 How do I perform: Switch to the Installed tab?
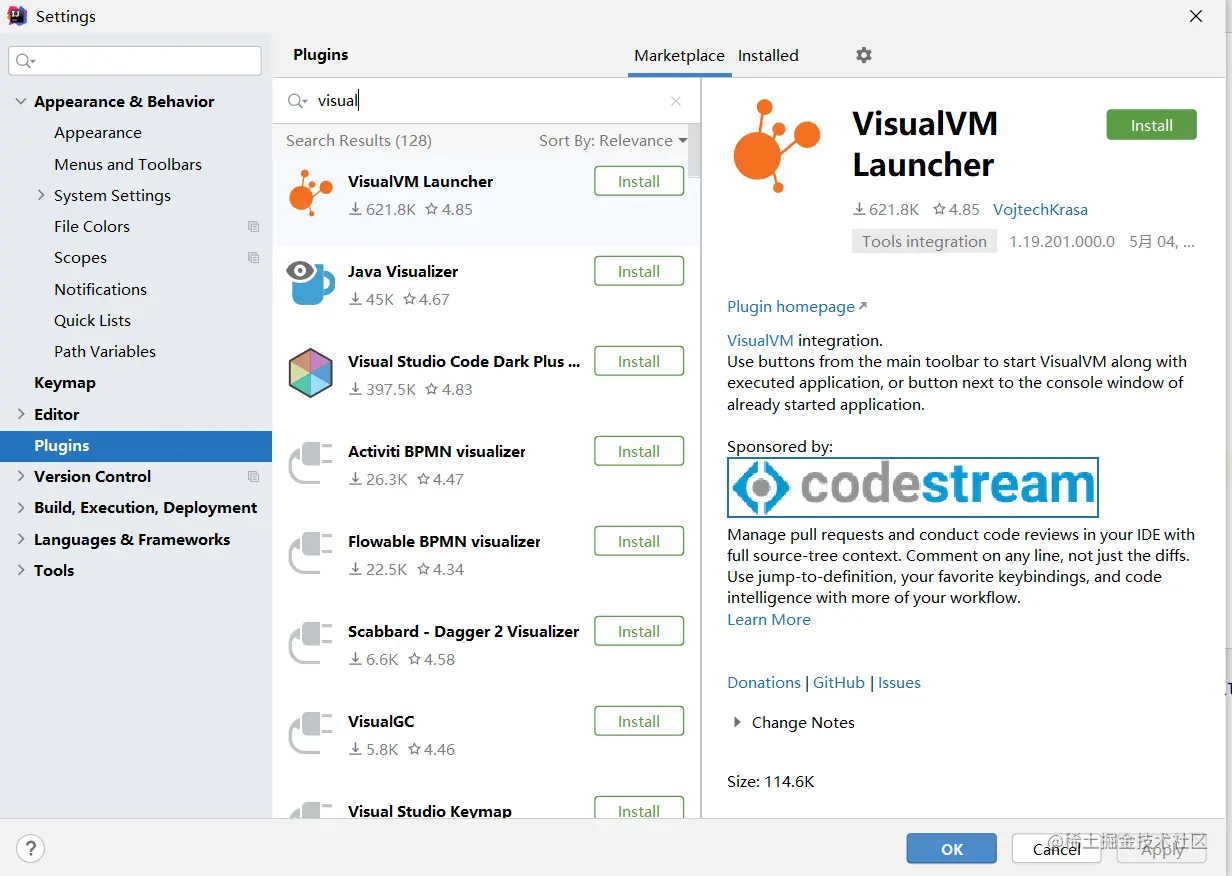pyautogui.click(x=768, y=56)
